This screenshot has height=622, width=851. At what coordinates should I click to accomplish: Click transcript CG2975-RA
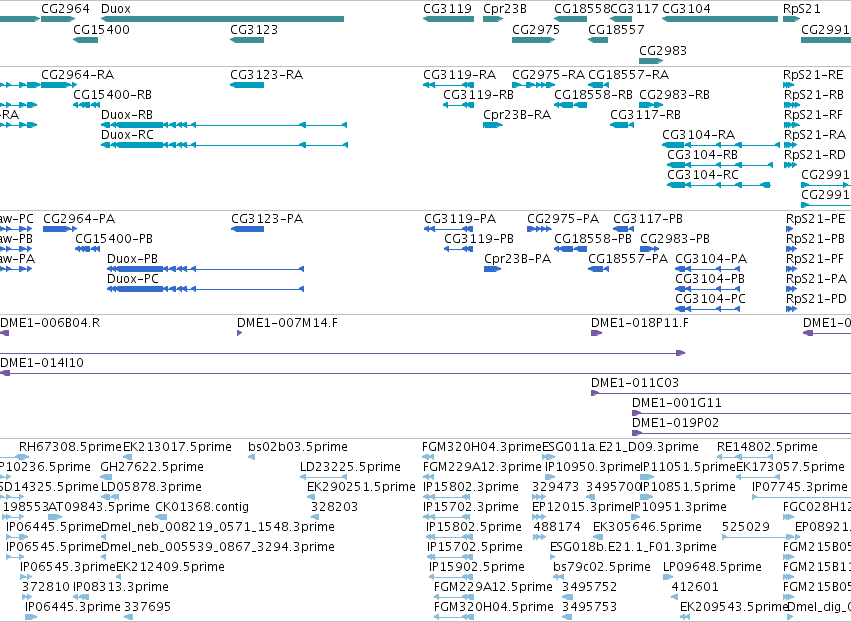[x=534, y=85]
